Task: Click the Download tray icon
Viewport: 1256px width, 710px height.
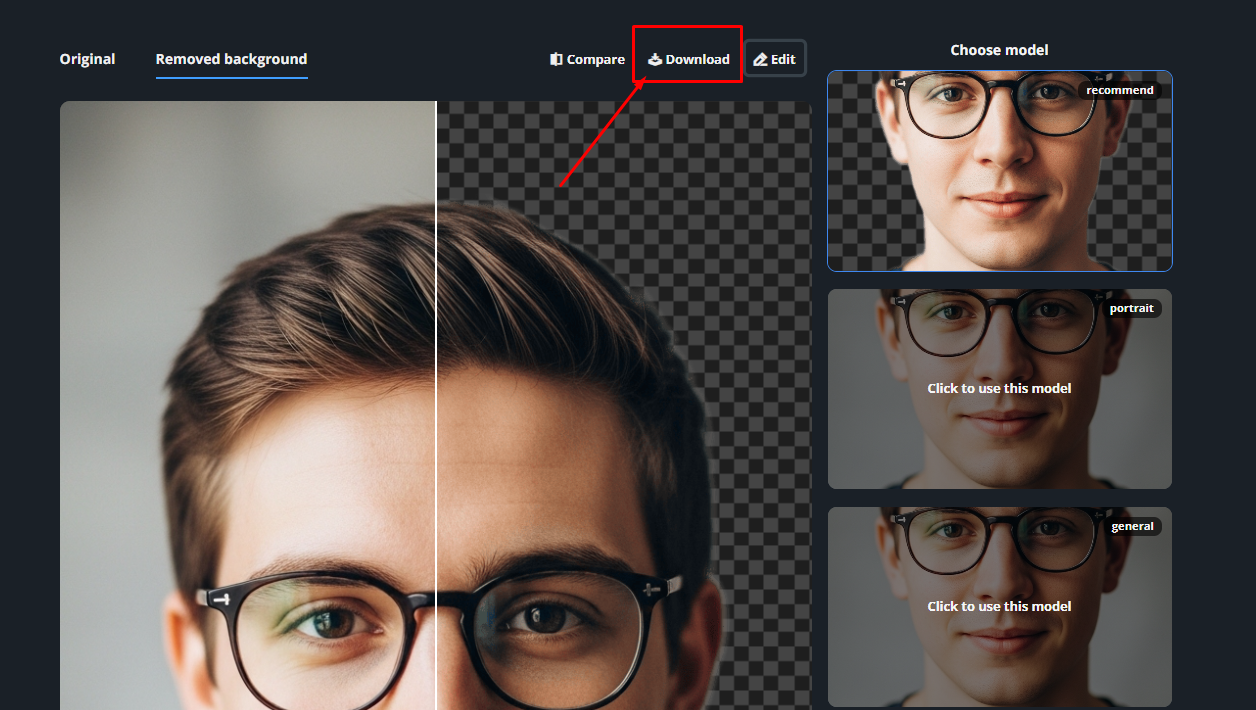Action: coord(655,59)
